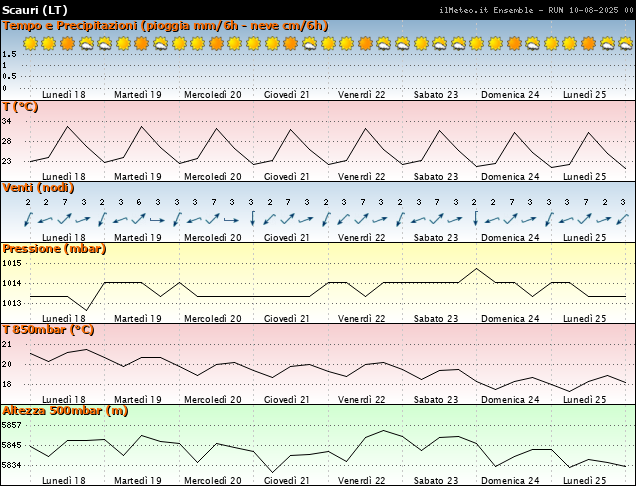Click the last weather icon at row's right end
636x486 pixels.
(x=626, y=43)
